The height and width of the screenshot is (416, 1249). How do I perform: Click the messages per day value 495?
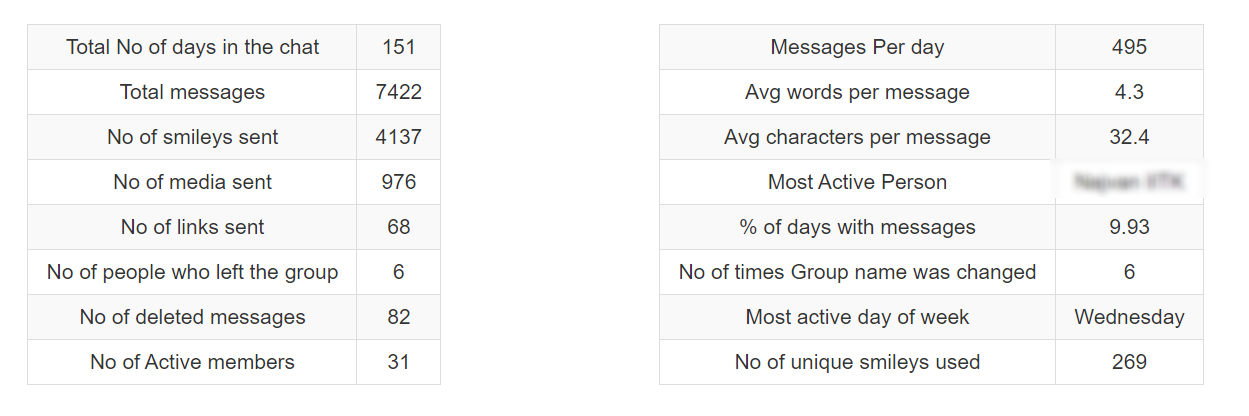click(x=1129, y=47)
